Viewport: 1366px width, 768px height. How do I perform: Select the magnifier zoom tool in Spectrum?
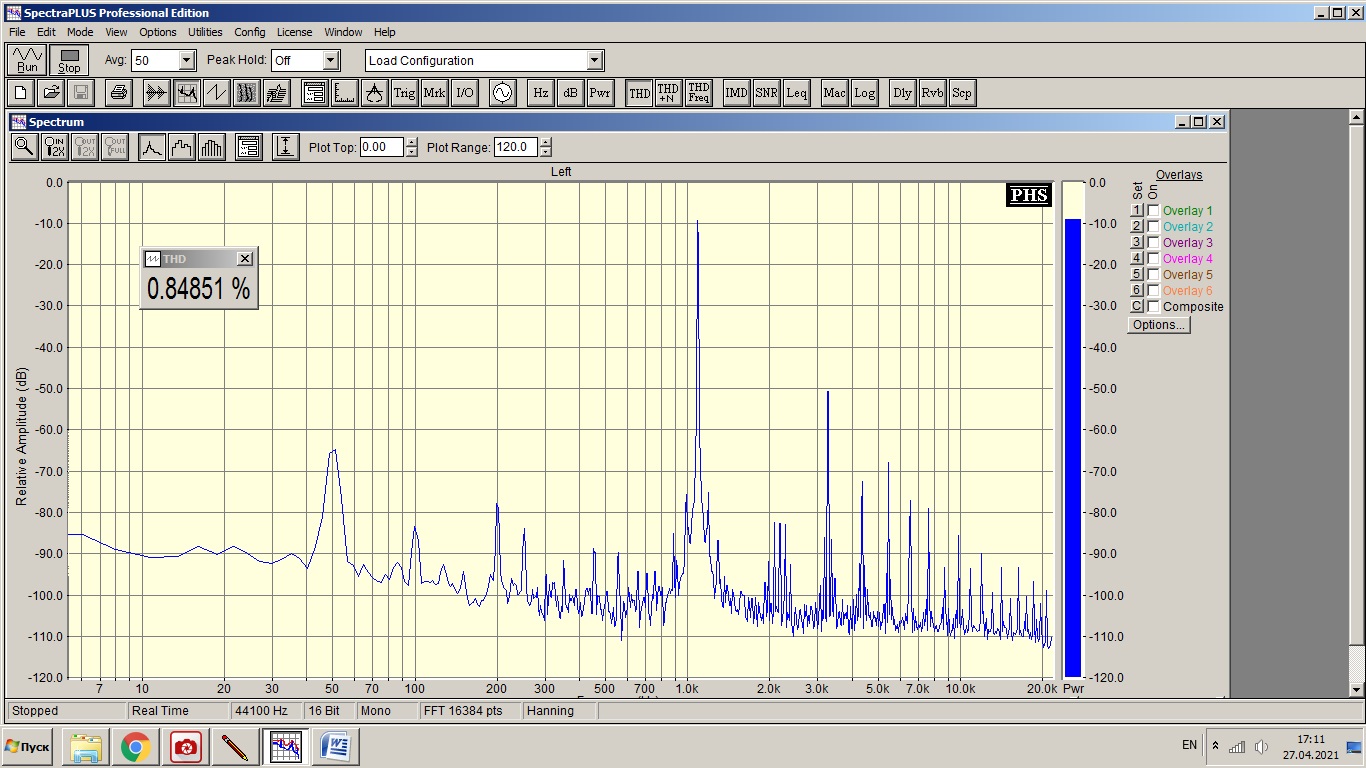pyautogui.click(x=24, y=147)
